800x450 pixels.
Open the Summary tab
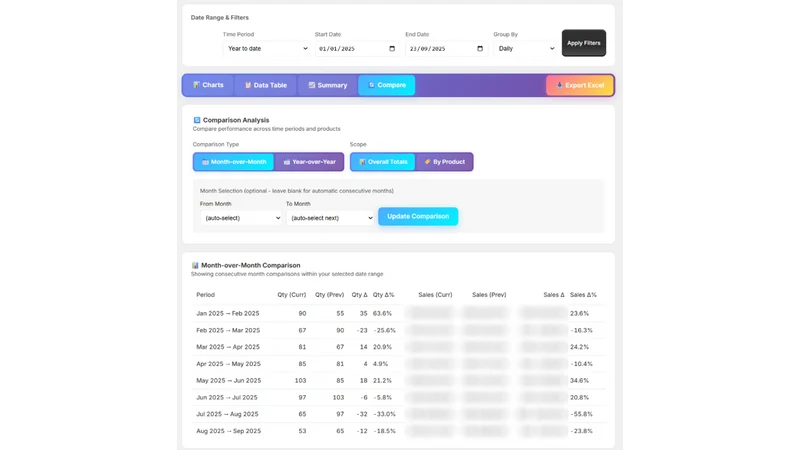coord(328,85)
